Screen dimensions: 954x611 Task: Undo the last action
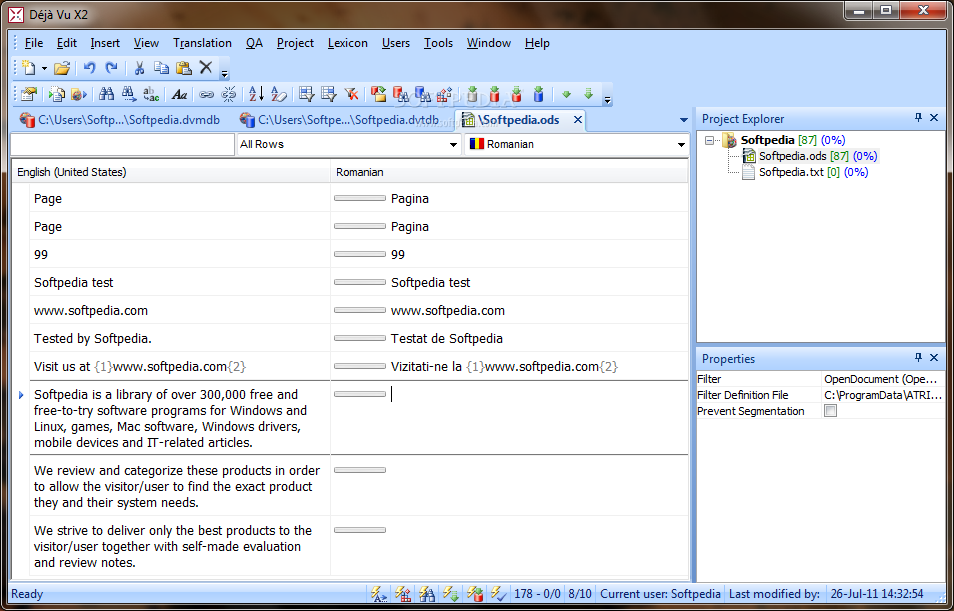89,68
